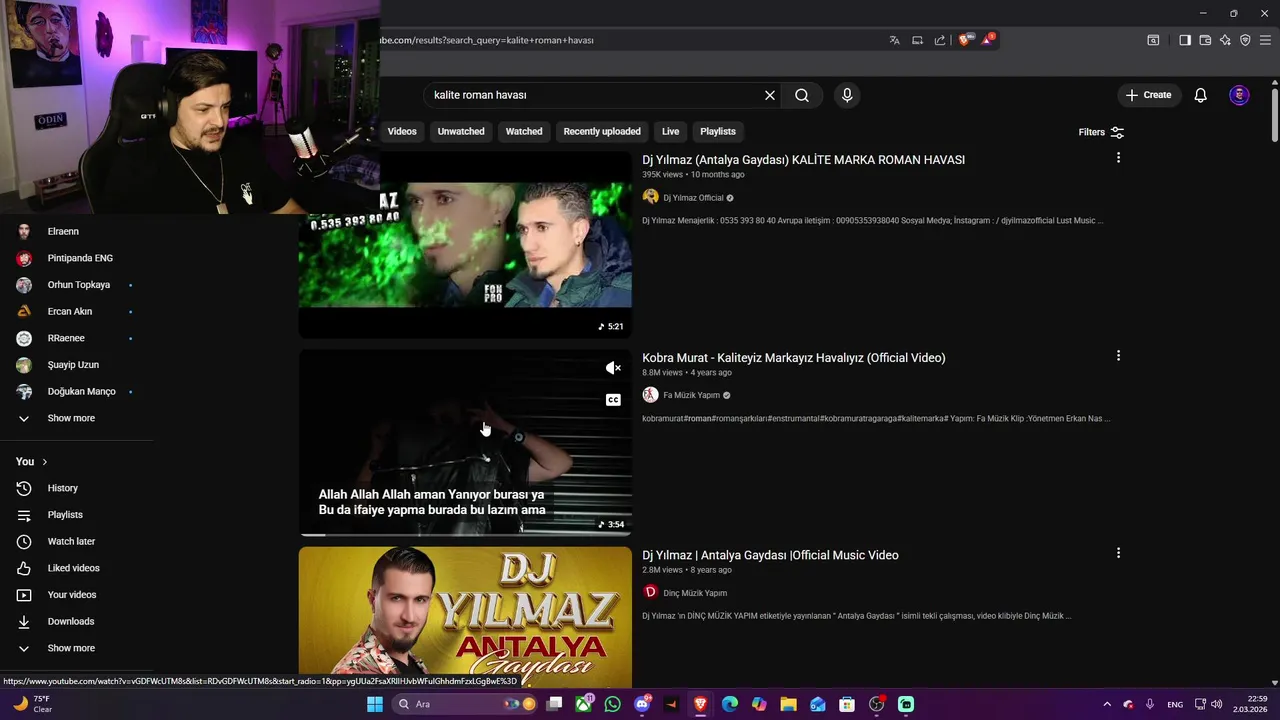Open the Brave Shields lion icon

965,40
